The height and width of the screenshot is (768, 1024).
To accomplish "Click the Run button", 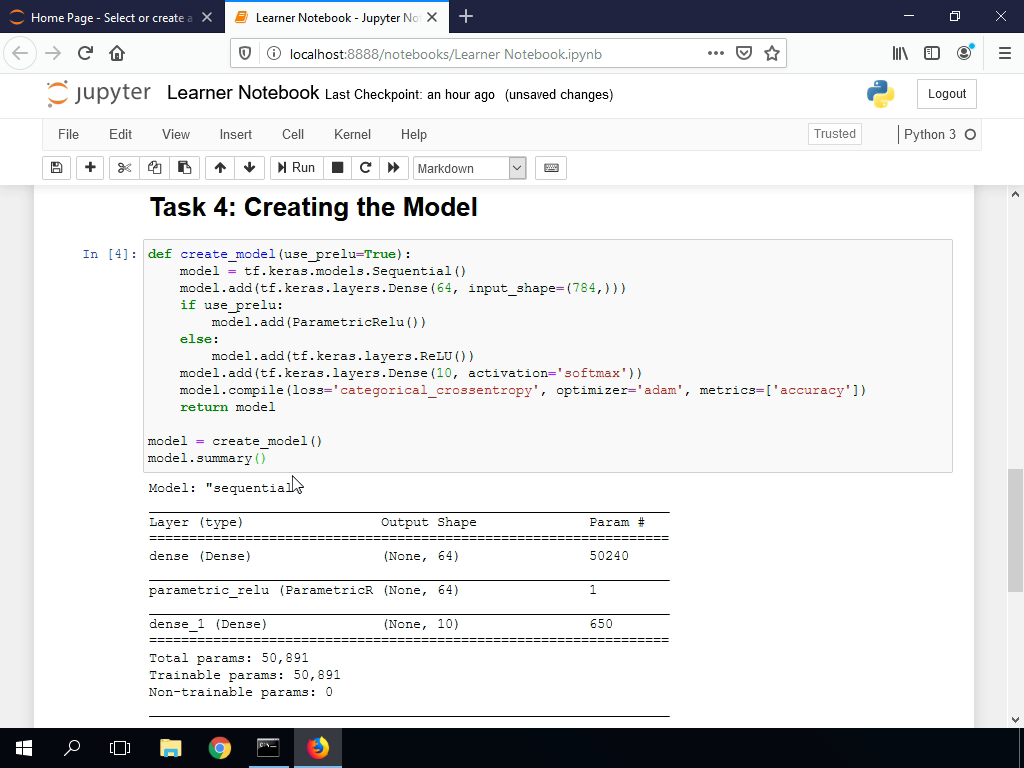I will click(x=296, y=168).
